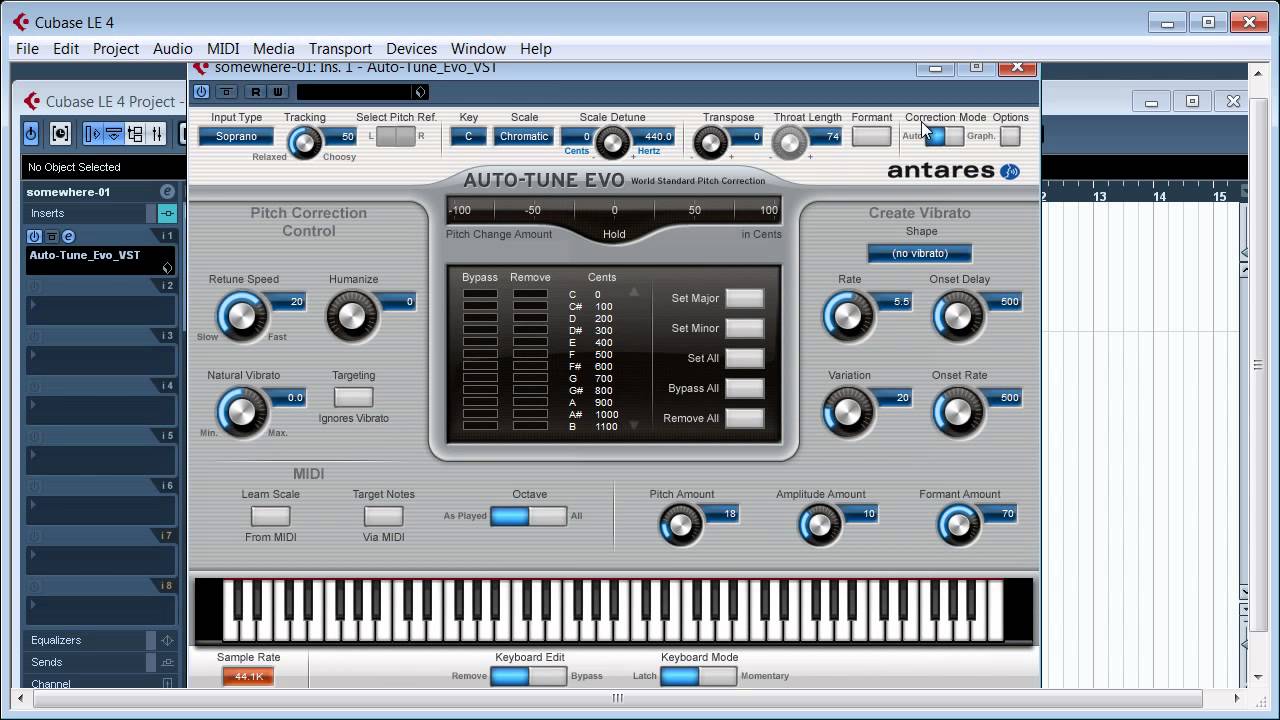
Task: Click scale list up scroll arrow
Action: (633, 293)
